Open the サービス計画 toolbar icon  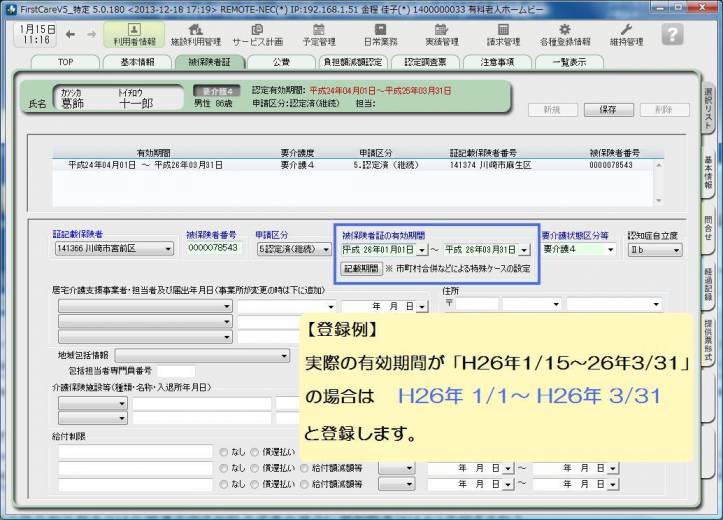pos(257,35)
